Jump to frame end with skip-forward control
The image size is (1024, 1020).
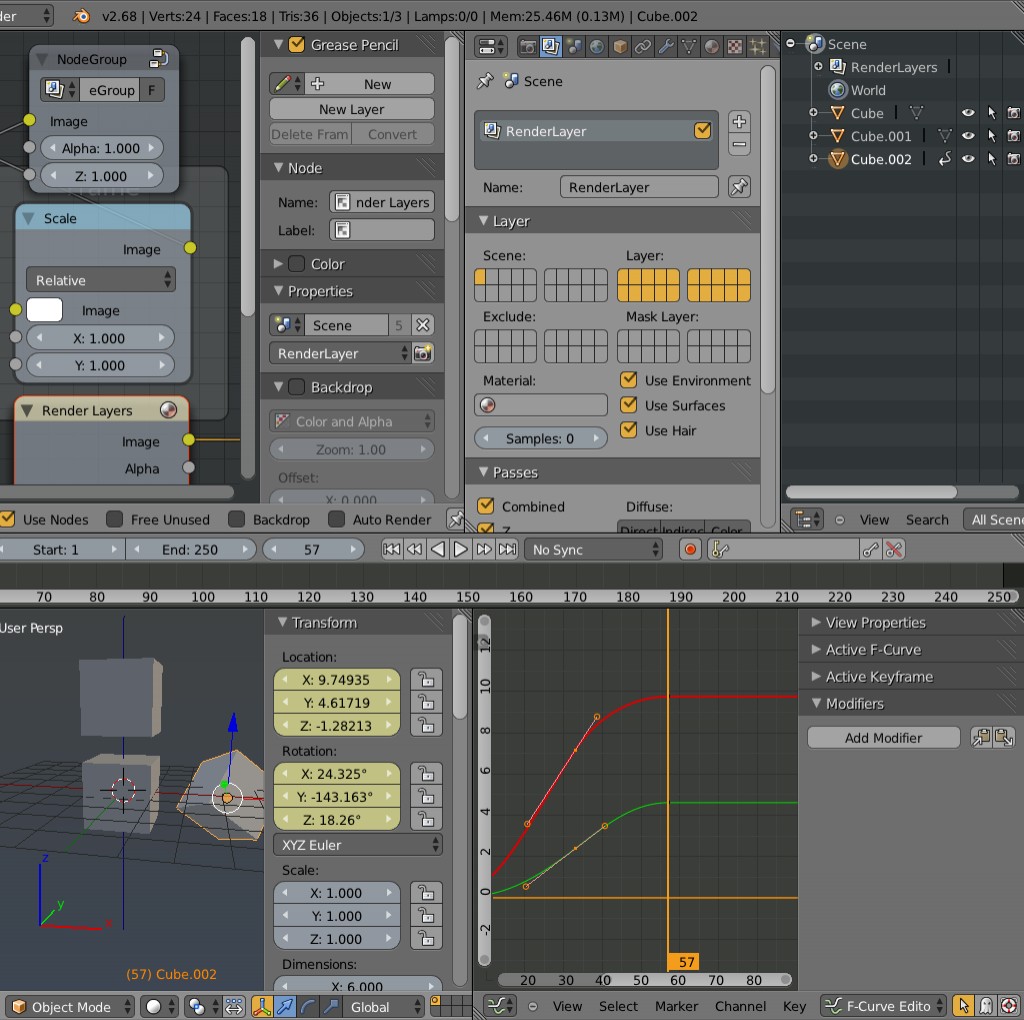[x=507, y=549]
